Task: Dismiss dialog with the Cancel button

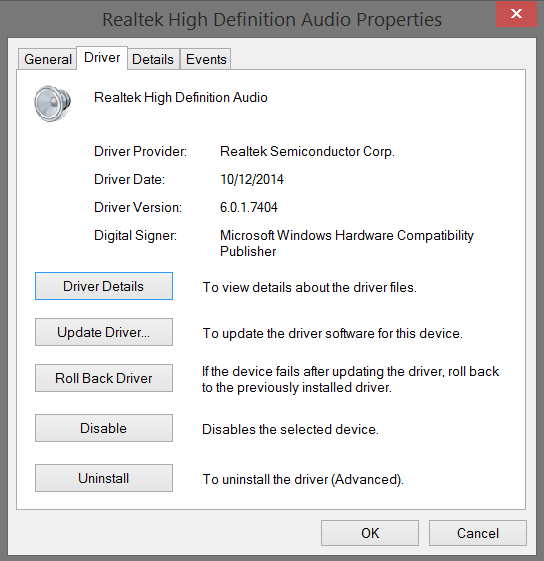Action: tap(478, 533)
